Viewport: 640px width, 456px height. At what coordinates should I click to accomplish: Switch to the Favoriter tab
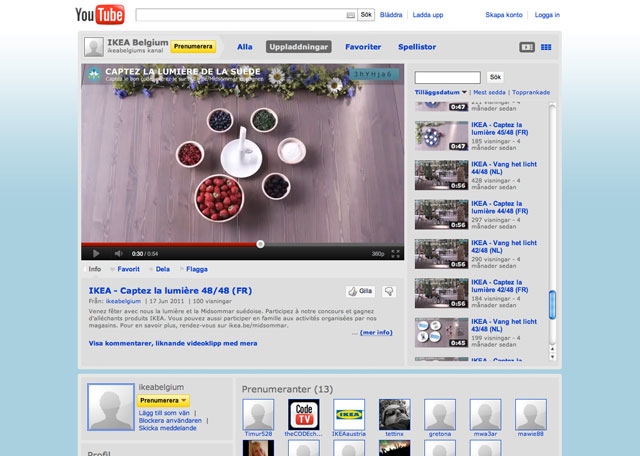[x=363, y=47]
